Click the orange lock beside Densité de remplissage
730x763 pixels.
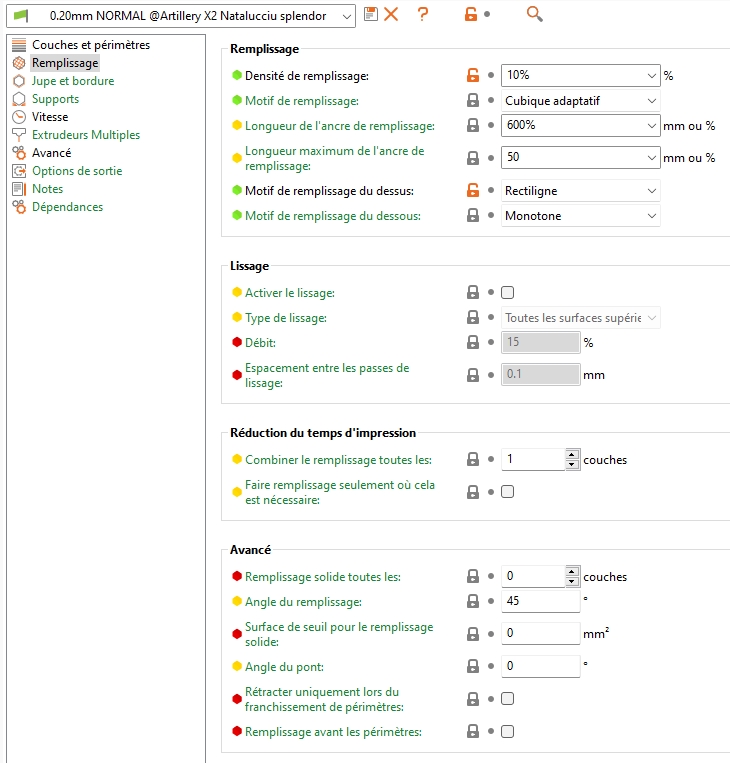[473, 75]
